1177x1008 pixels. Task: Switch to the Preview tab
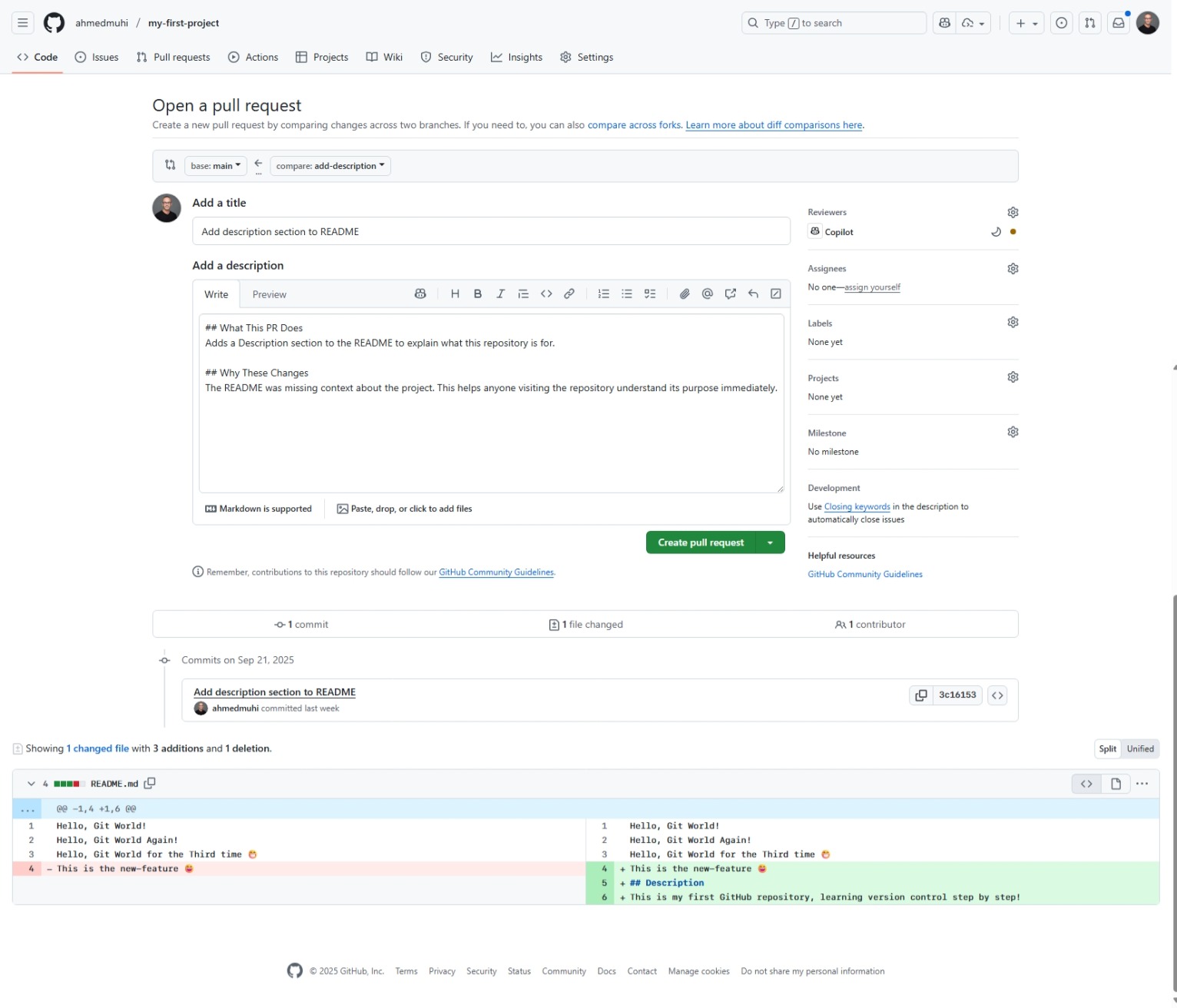pos(269,295)
